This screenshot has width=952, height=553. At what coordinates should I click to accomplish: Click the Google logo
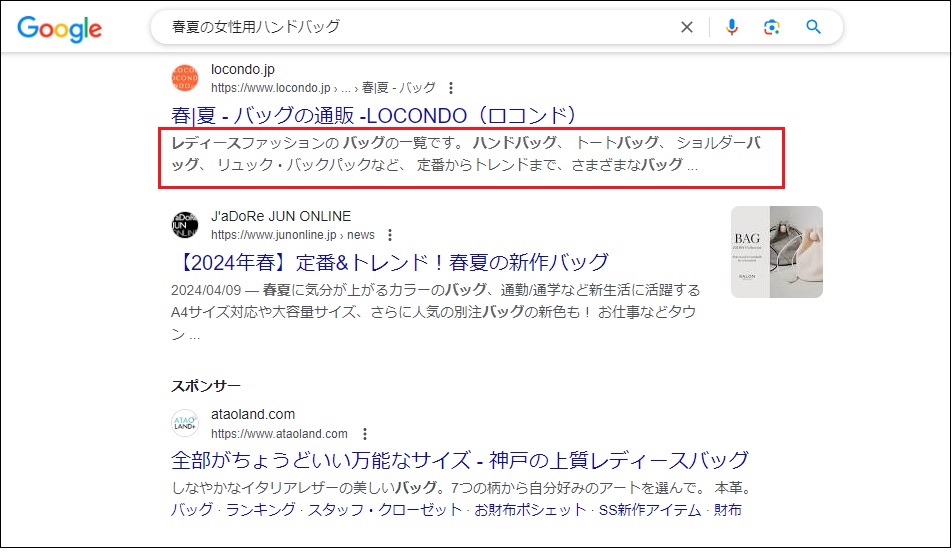(60, 29)
